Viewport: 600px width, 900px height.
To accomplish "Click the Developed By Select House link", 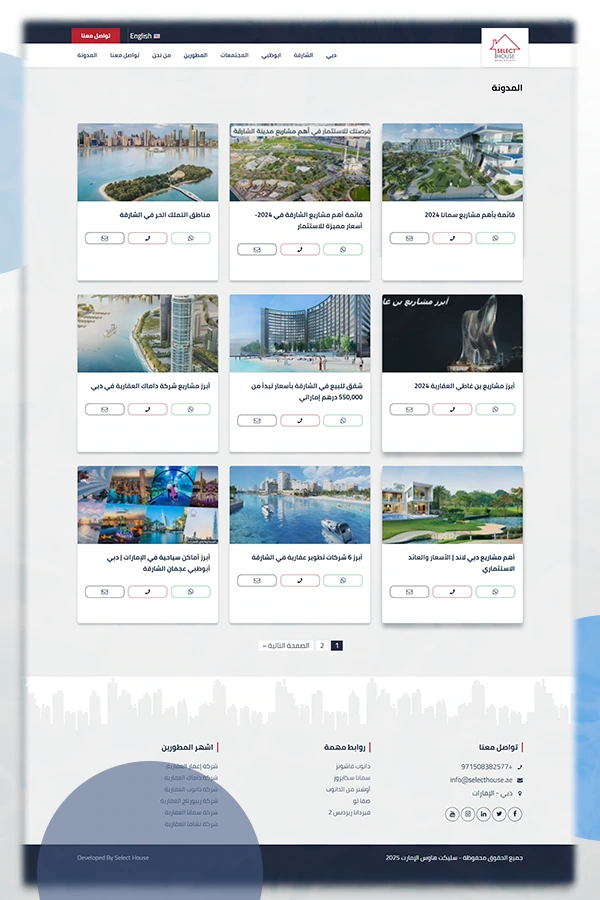I will click(113, 858).
